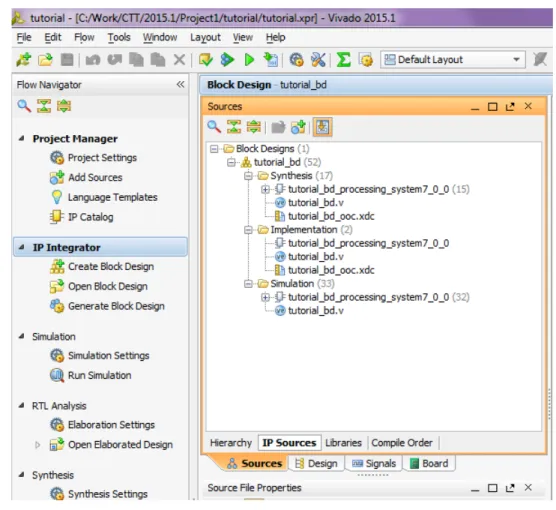Viewport: 556px width, 510px height.
Task: Collapse the Synthesis folder in tree
Action: click(x=248, y=176)
